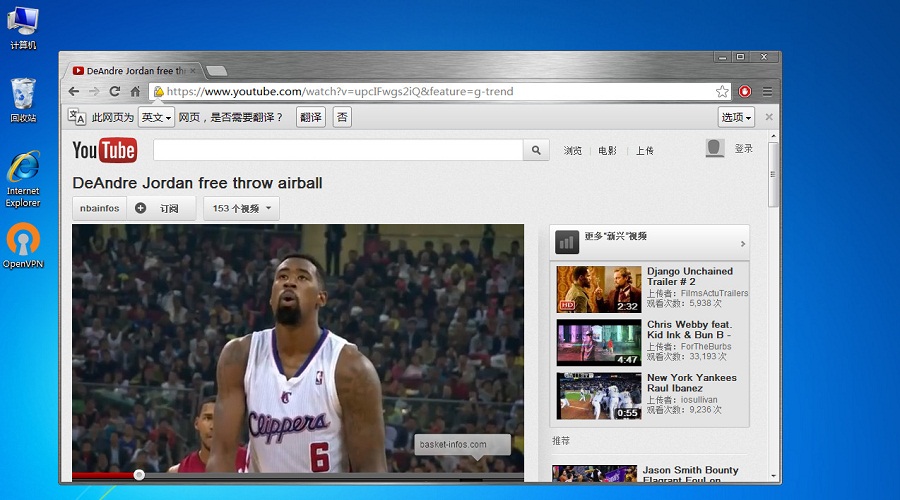Click 上传 in the YouTube header

coord(645,150)
